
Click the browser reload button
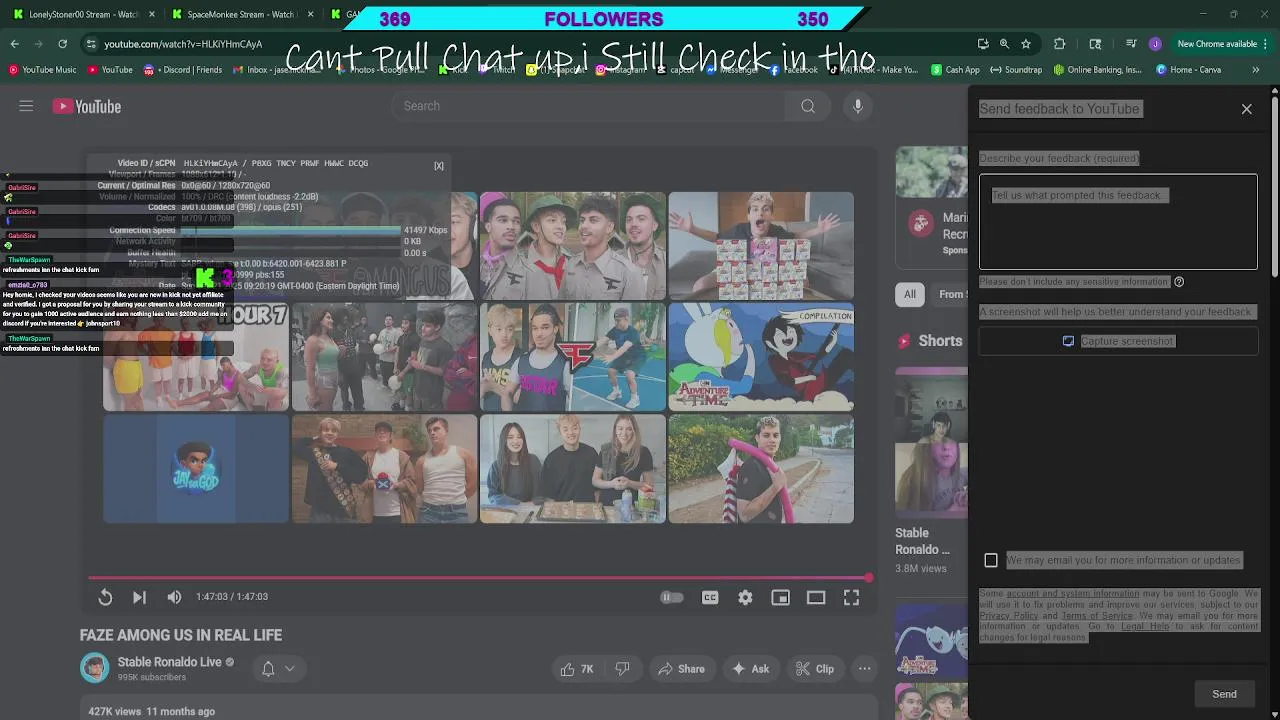tap(62, 44)
